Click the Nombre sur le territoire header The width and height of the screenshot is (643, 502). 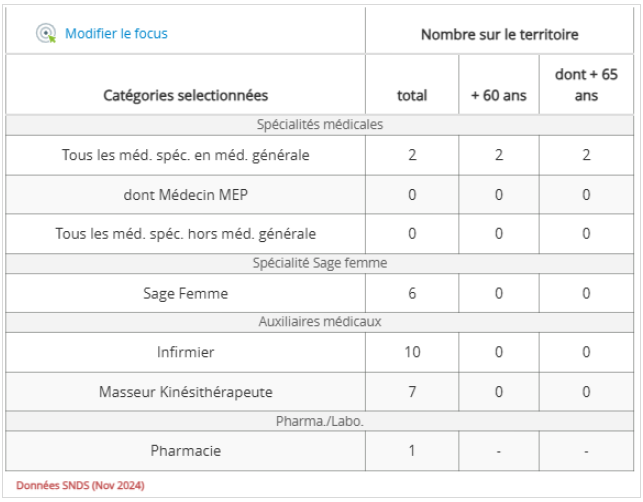499,34
